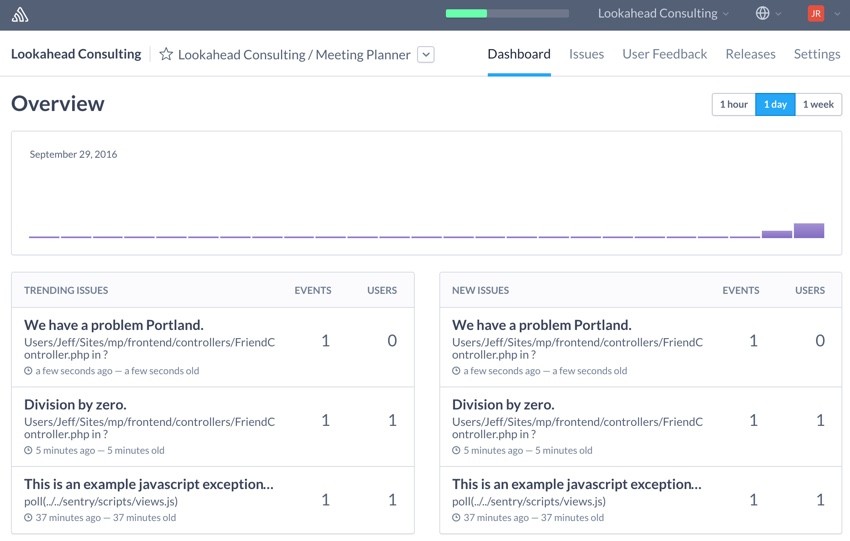This screenshot has width=850, height=541.
Task: Open trending issue Division by zero
Action: pos(75,405)
